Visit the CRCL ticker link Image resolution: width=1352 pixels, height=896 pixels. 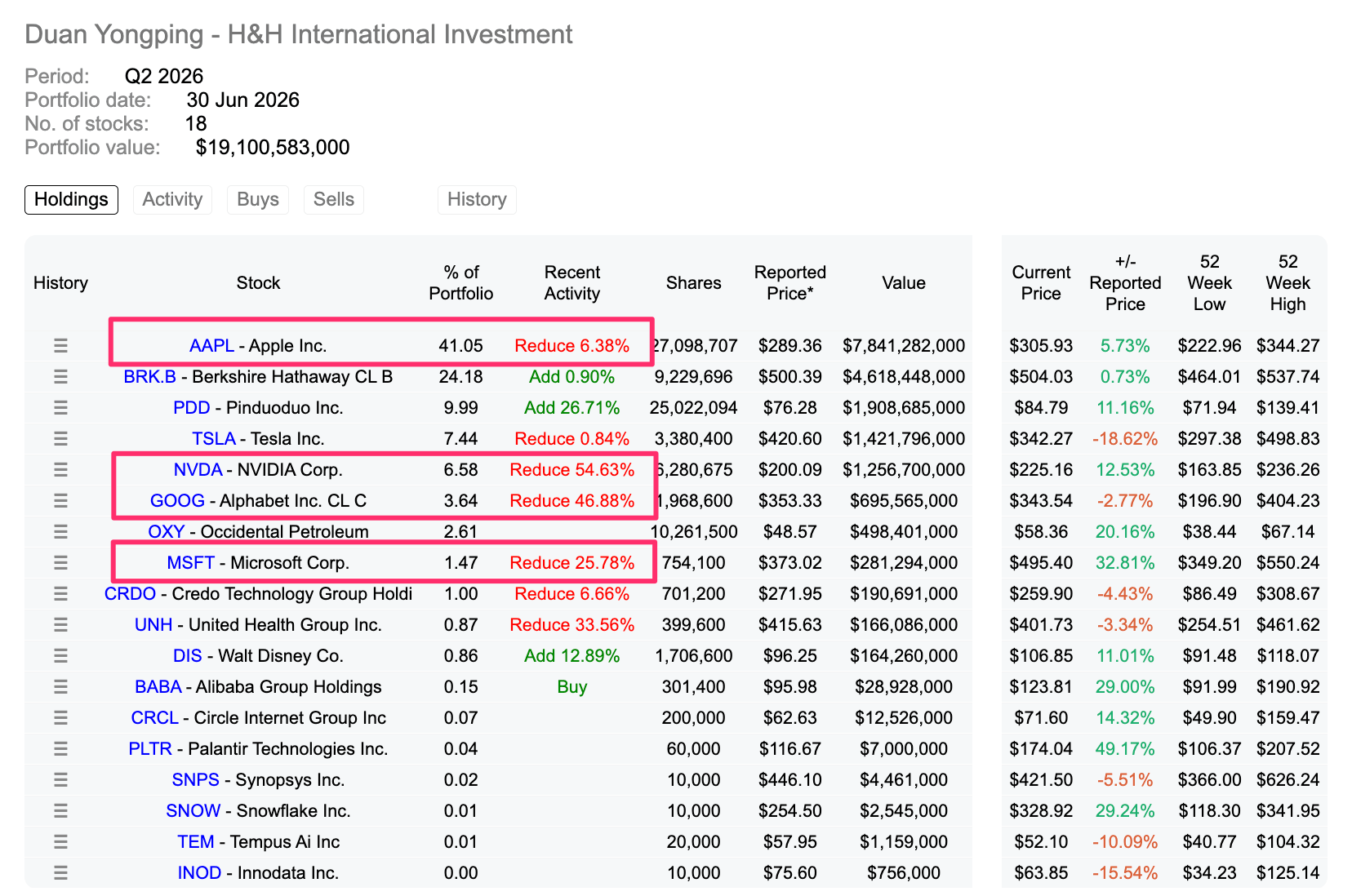(x=155, y=718)
